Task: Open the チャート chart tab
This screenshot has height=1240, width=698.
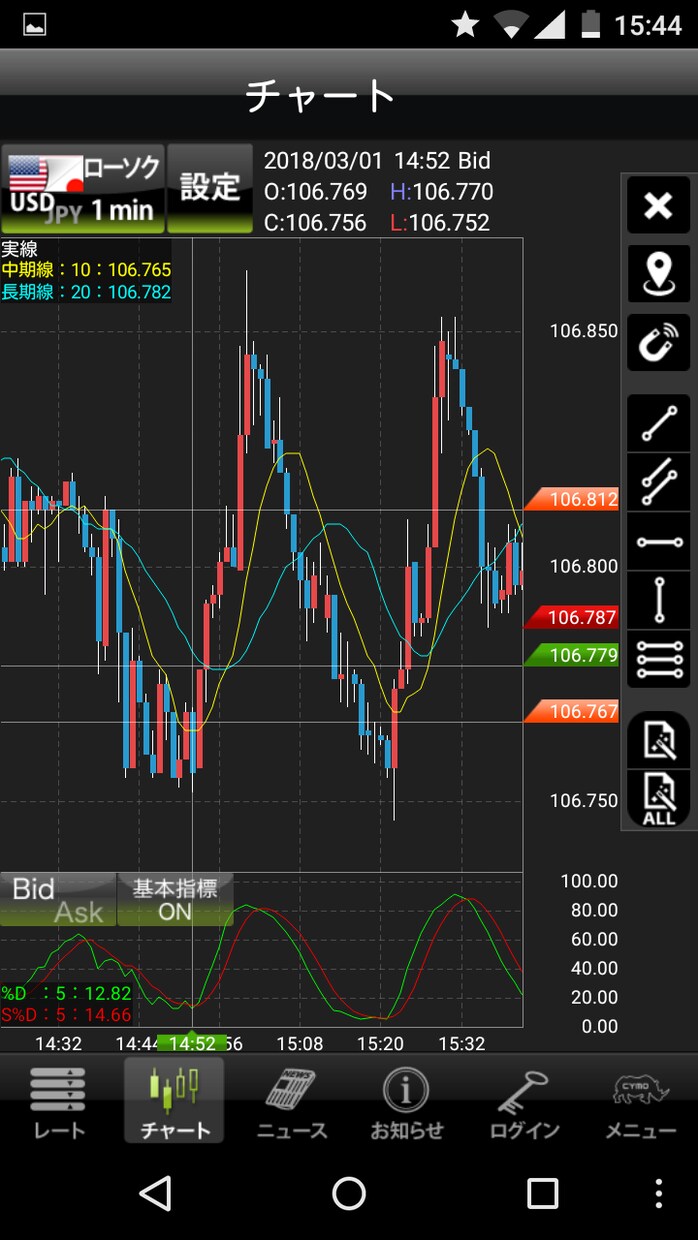Action: click(175, 1101)
